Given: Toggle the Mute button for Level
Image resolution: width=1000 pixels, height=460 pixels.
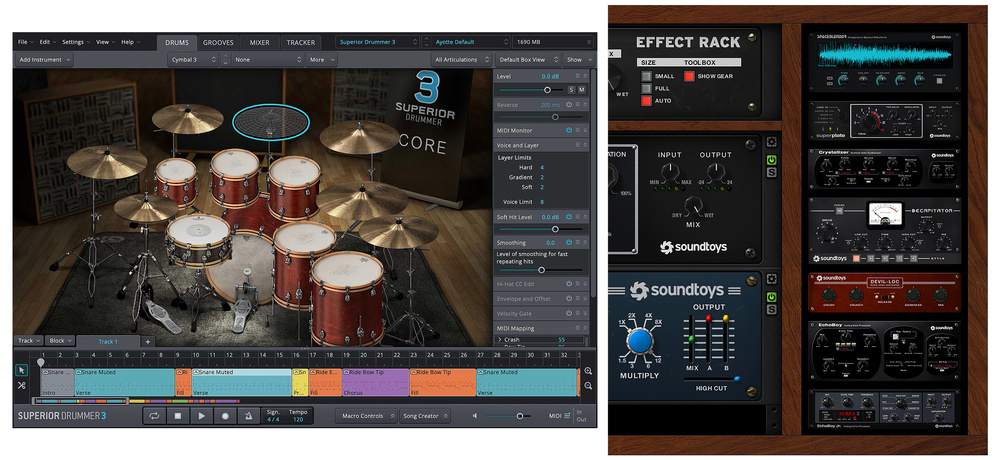Looking at the screenshot, I should click(582, 90).
